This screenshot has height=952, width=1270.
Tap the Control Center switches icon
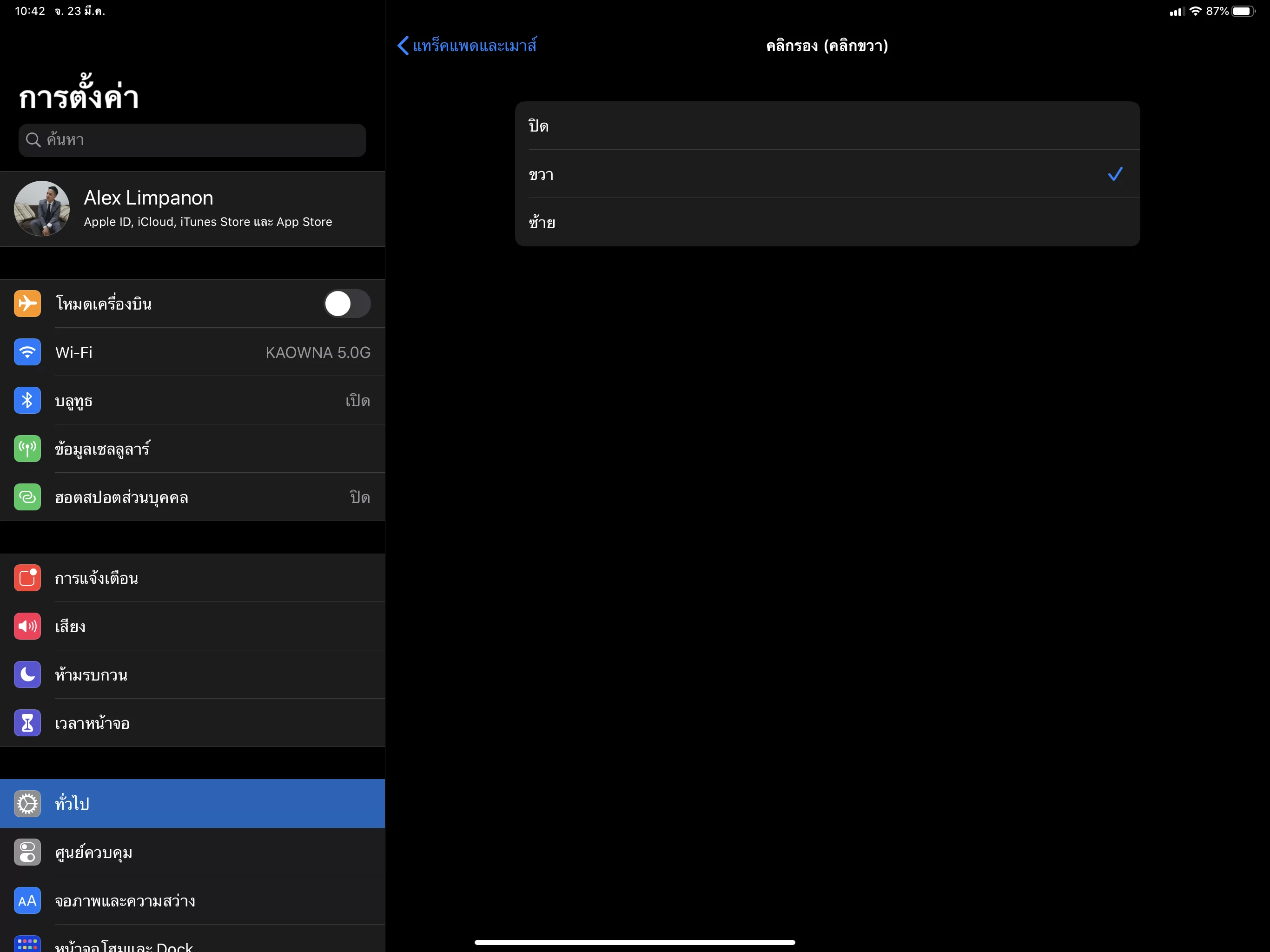coord(27,852)
